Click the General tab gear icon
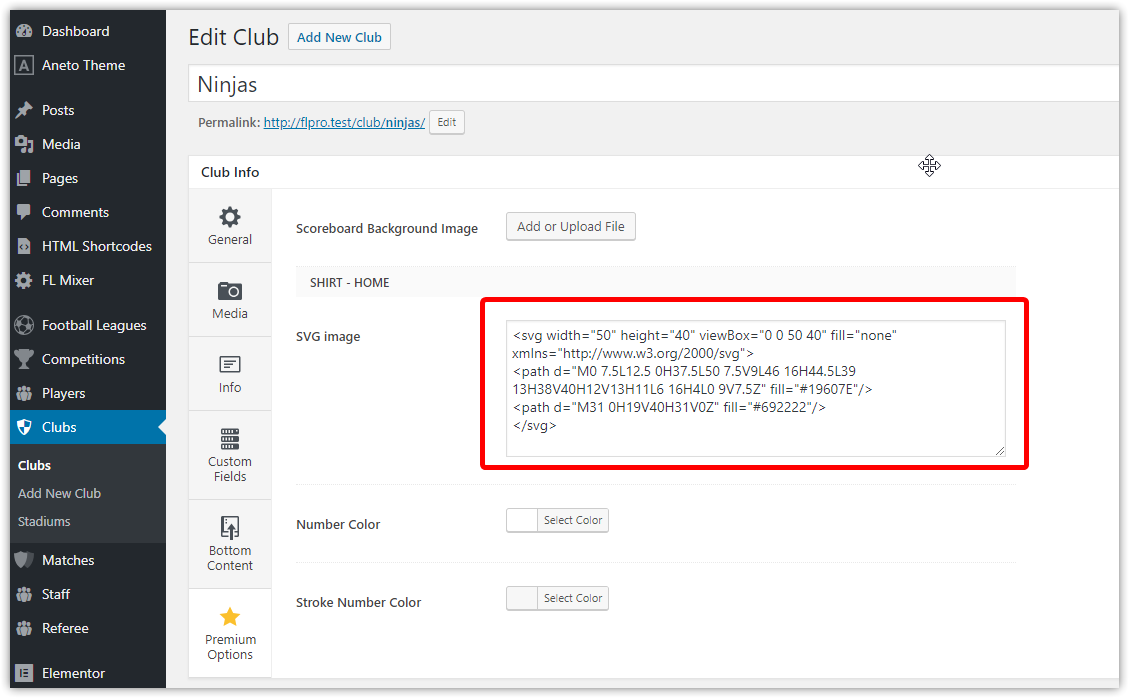This screenshot has height=698, width=1129. click(230, 217)
